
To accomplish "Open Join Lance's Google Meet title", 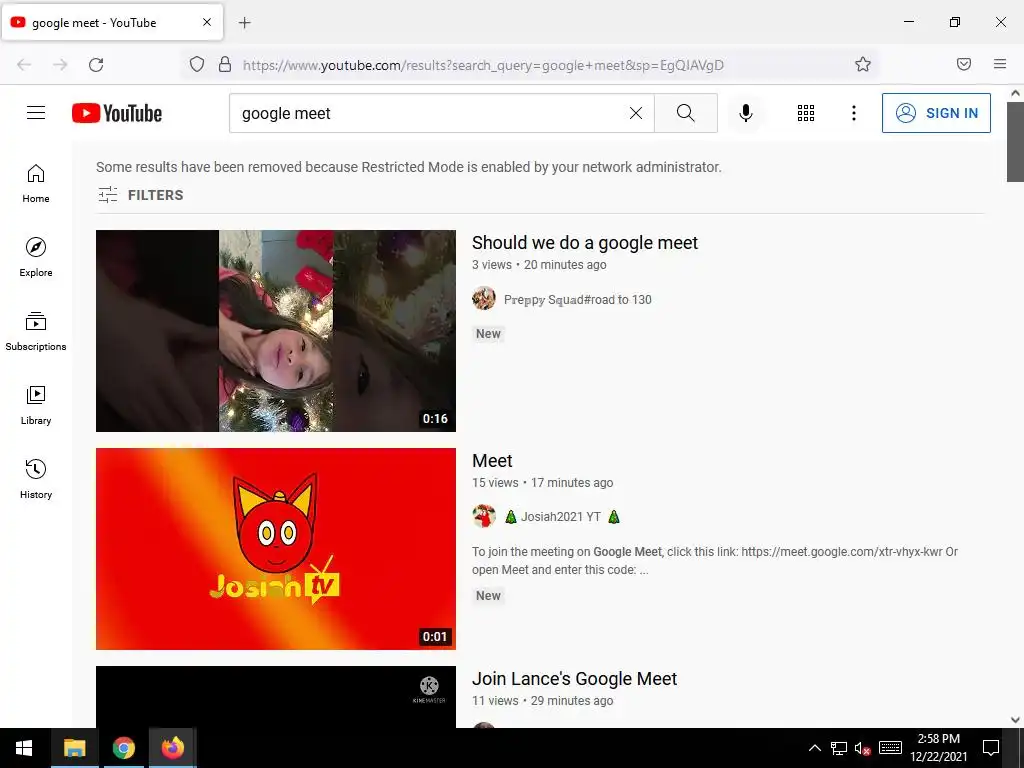I will click(x=574, y=679).
